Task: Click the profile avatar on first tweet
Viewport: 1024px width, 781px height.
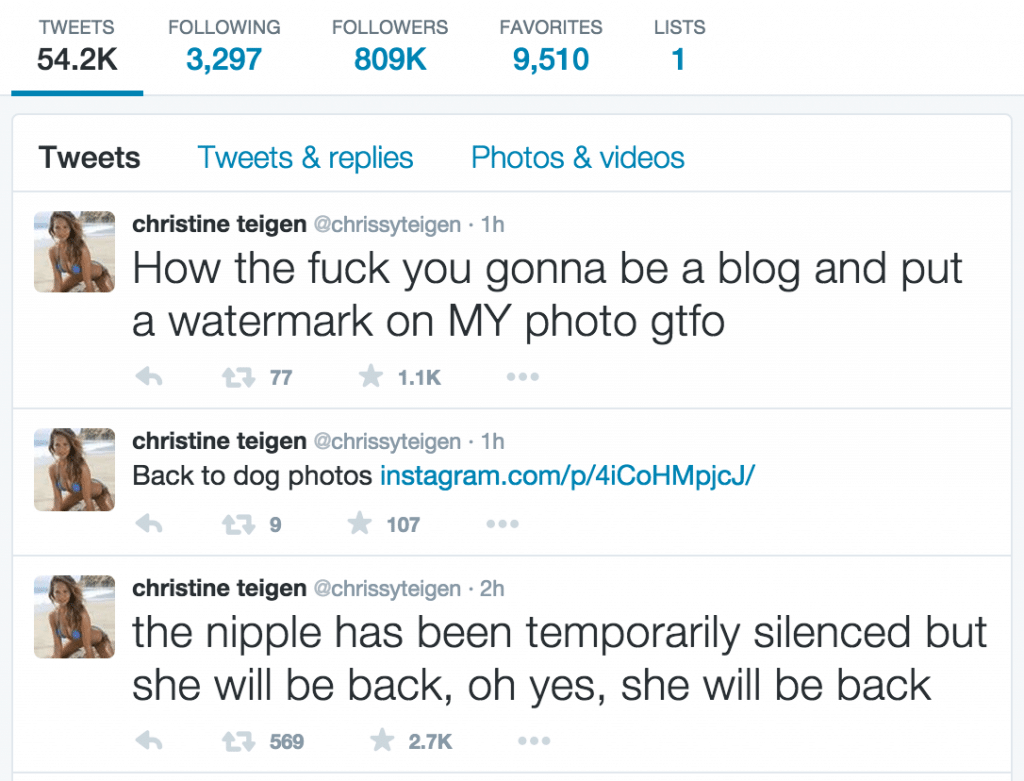Action: 74,251
